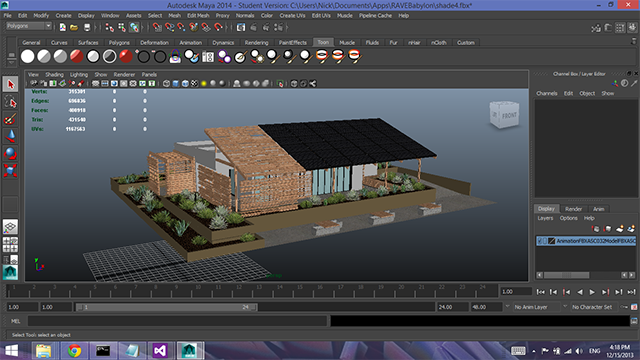Open Visual Studio from the taskbar
This screenshot has width=640, height=360.
(x=160, y=351)
